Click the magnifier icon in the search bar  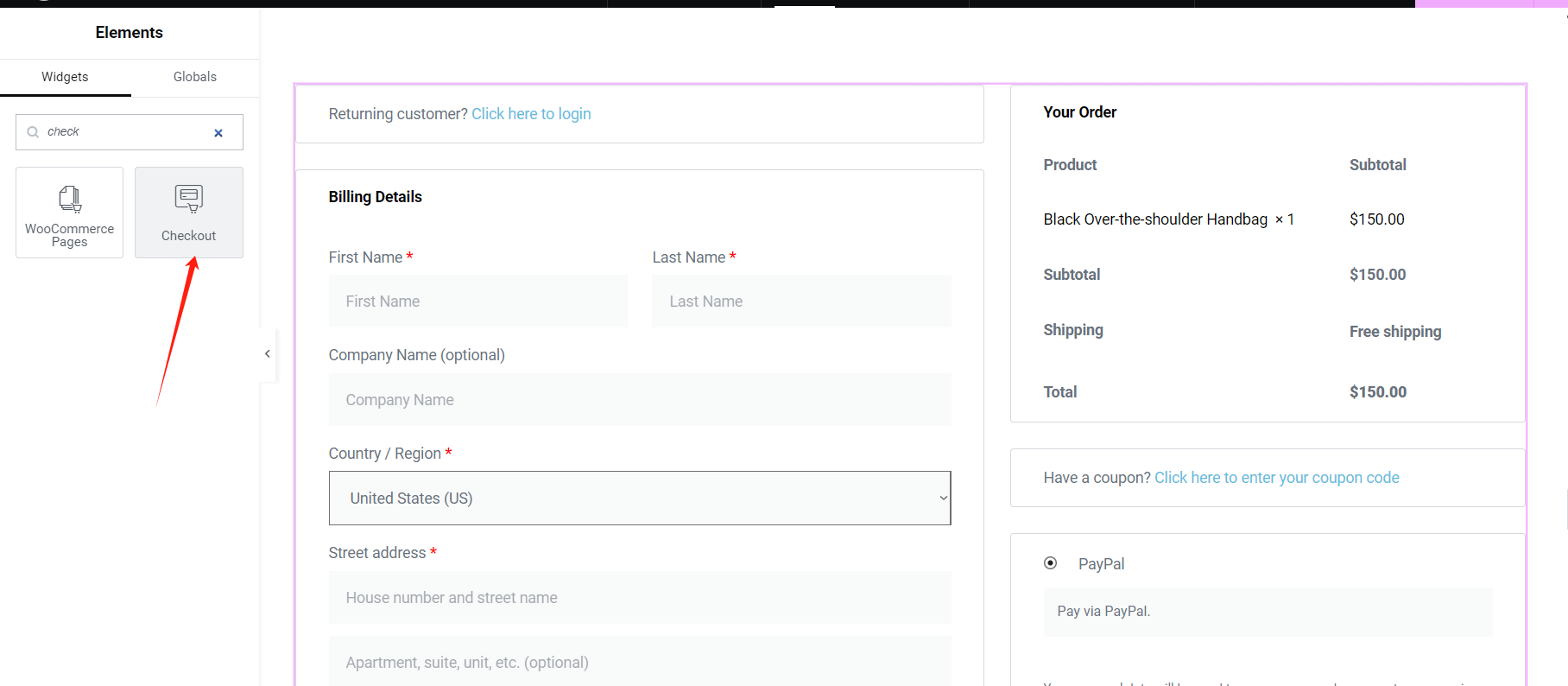pos(32,131)
